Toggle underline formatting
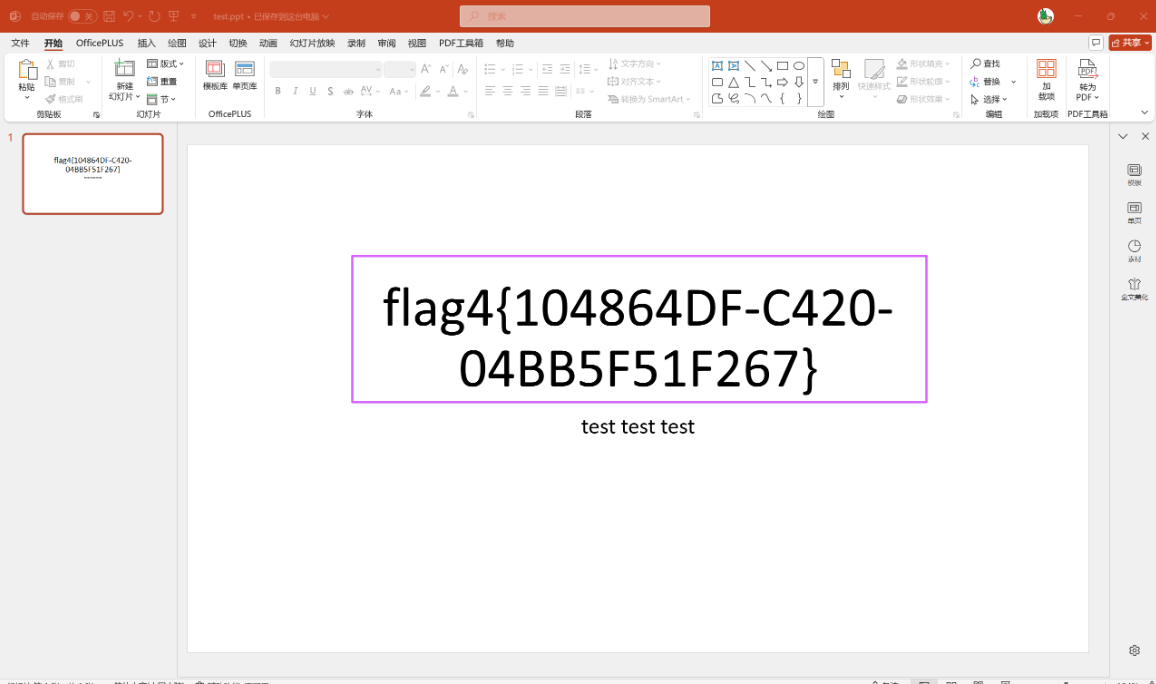Image resolution: width=1156 pixels, height=684 pixels. click(x=313, y=91)
